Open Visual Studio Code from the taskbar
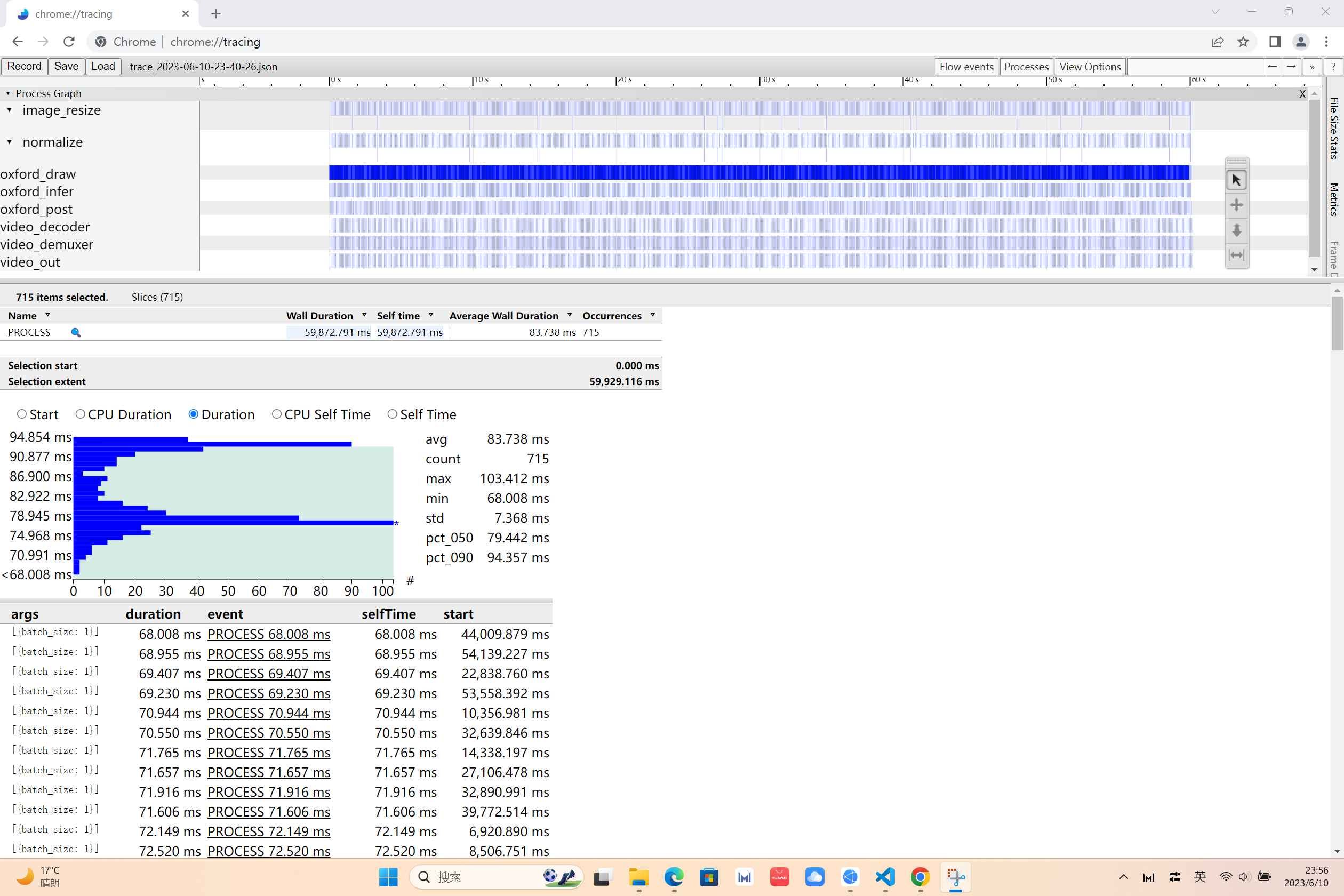The height and width of the screenshot is (896, 1344). pyautogui.click(x=885, y=877)
